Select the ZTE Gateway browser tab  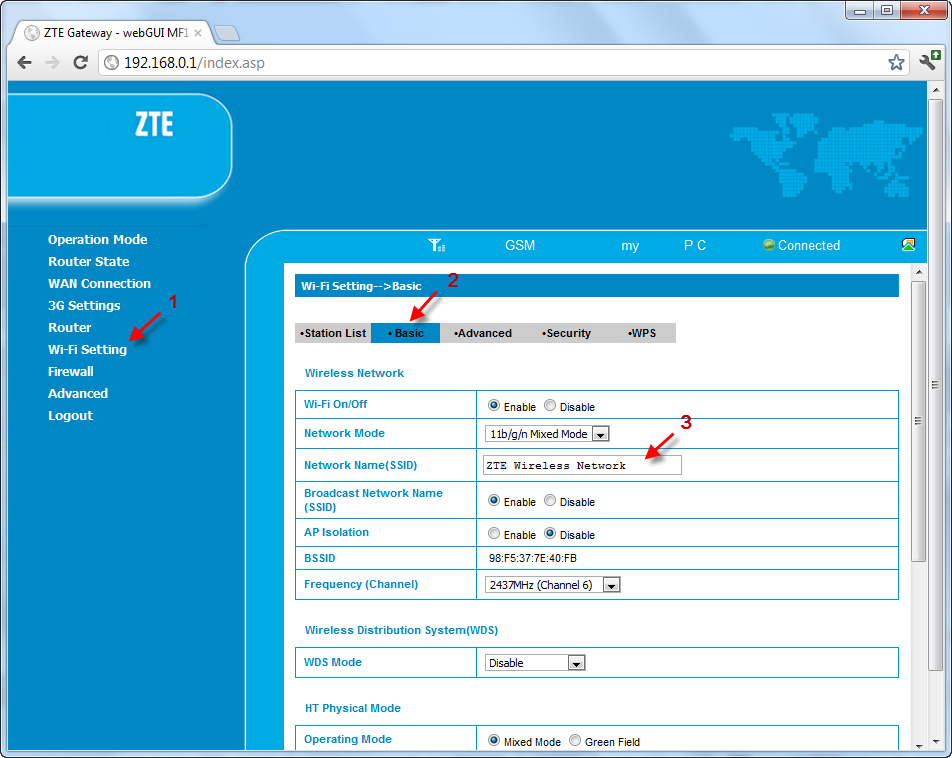pyautogui.click(x=112, y=33)
